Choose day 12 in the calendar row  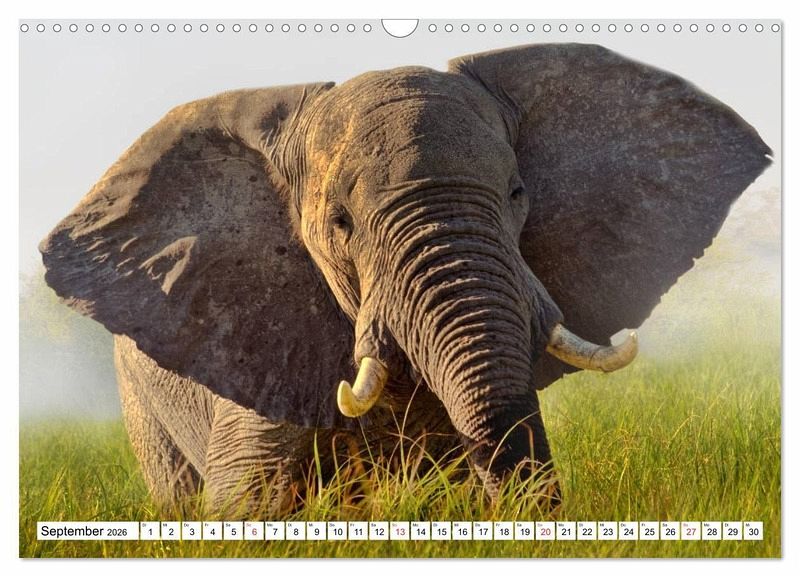pos(379,531)
